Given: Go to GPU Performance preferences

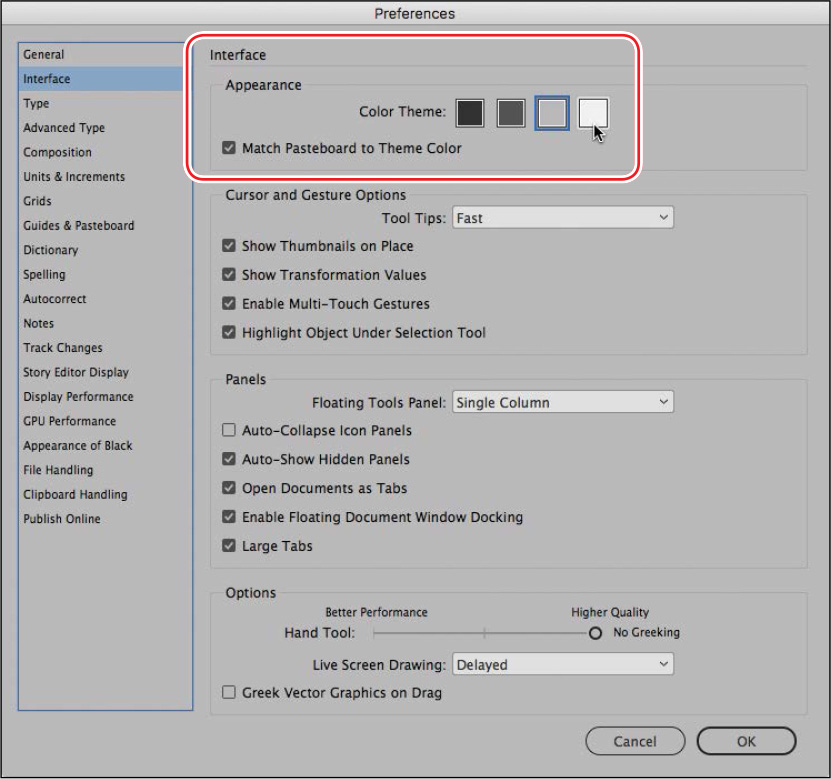Looking at the screenshot, I should (70, 421).
